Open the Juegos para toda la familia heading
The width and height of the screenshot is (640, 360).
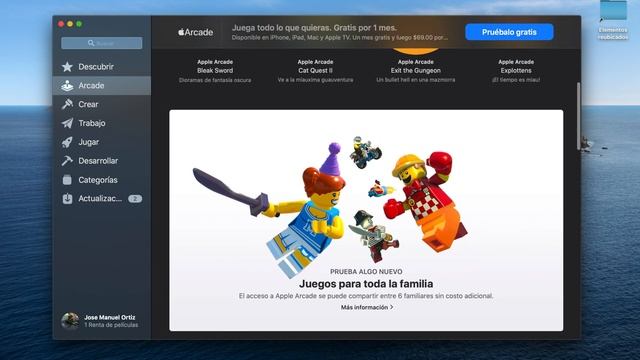pos(366,284)
